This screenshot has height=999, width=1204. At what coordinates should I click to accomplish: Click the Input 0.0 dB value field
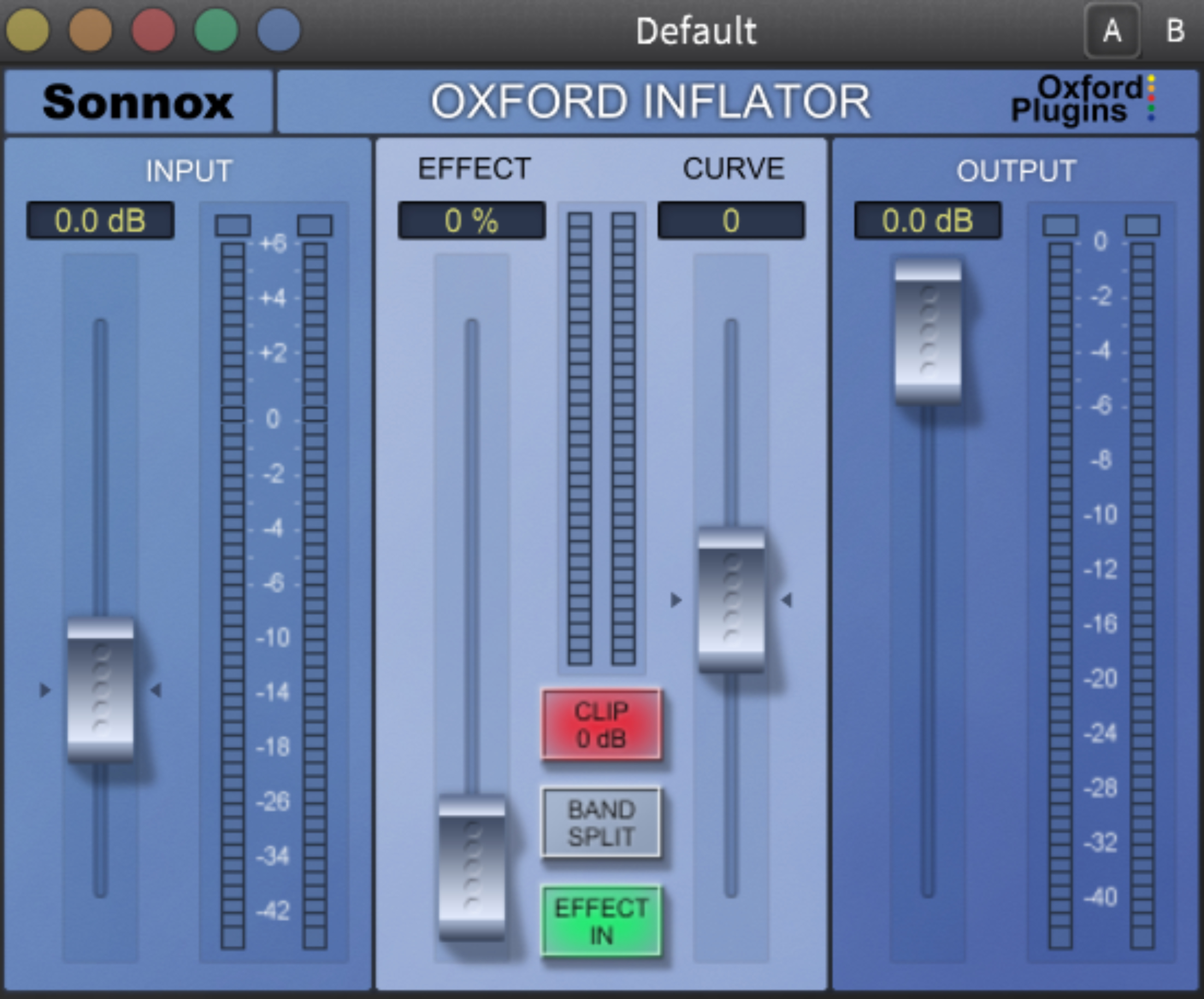coord(101,220)
